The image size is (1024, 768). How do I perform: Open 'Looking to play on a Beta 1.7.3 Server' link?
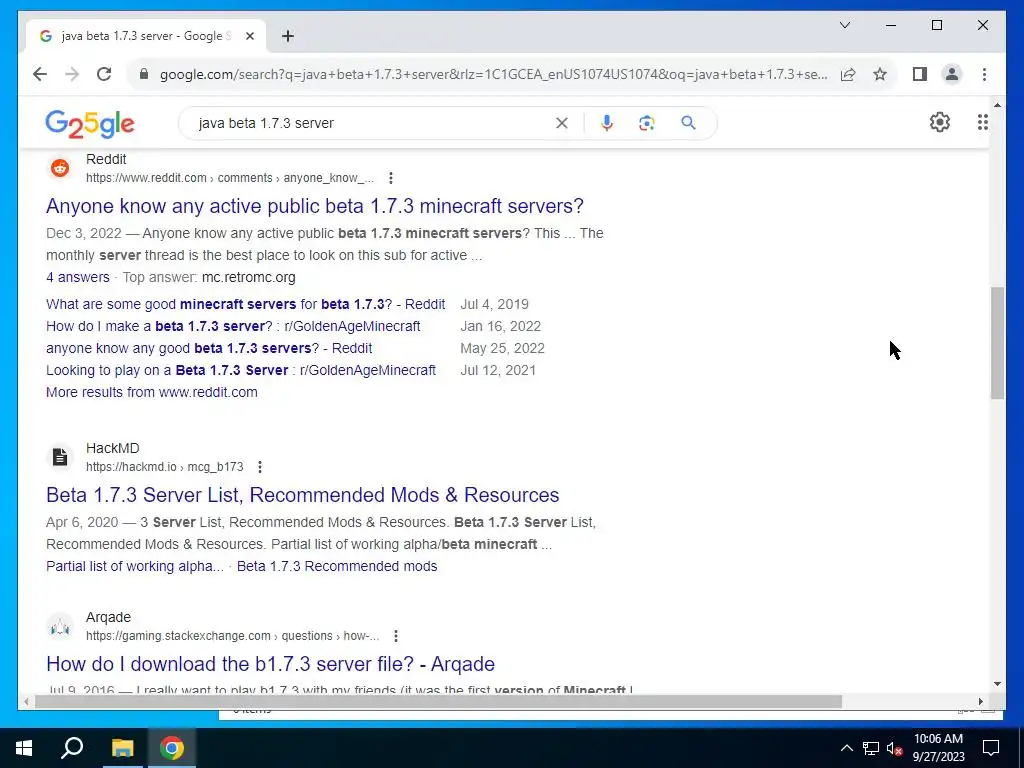(x=241, y=370)
